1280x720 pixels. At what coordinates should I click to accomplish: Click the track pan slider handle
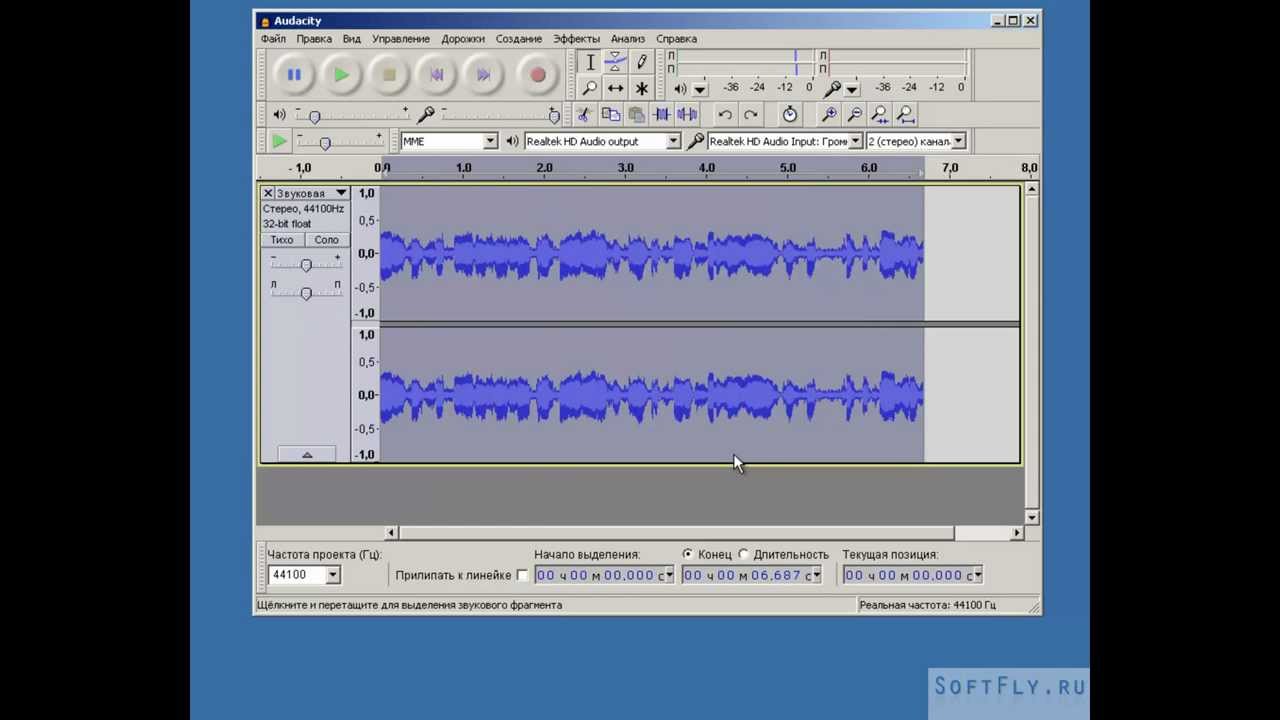tap(306, 293)
